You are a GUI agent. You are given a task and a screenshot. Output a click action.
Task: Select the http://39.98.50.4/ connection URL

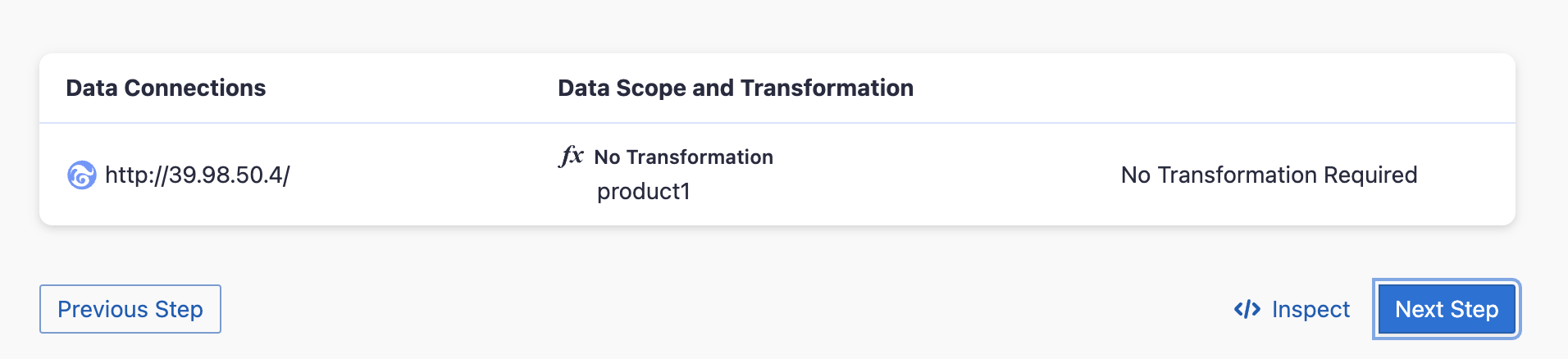(197, 175)
